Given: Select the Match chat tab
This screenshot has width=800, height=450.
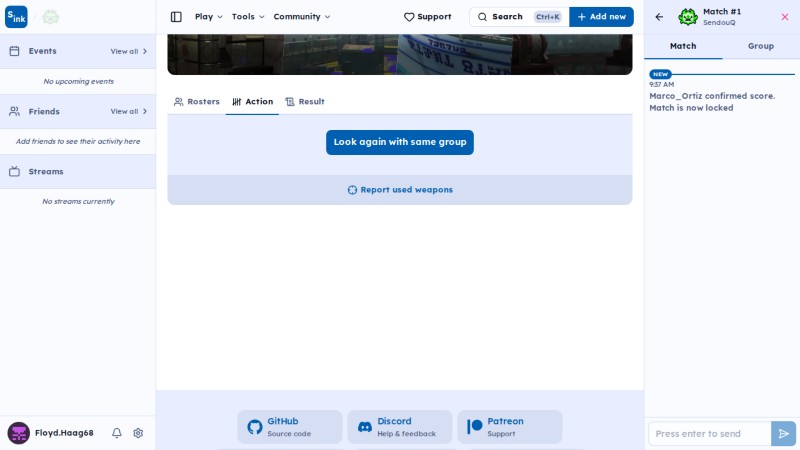Looking at the screenshot, I should [683, 46].
